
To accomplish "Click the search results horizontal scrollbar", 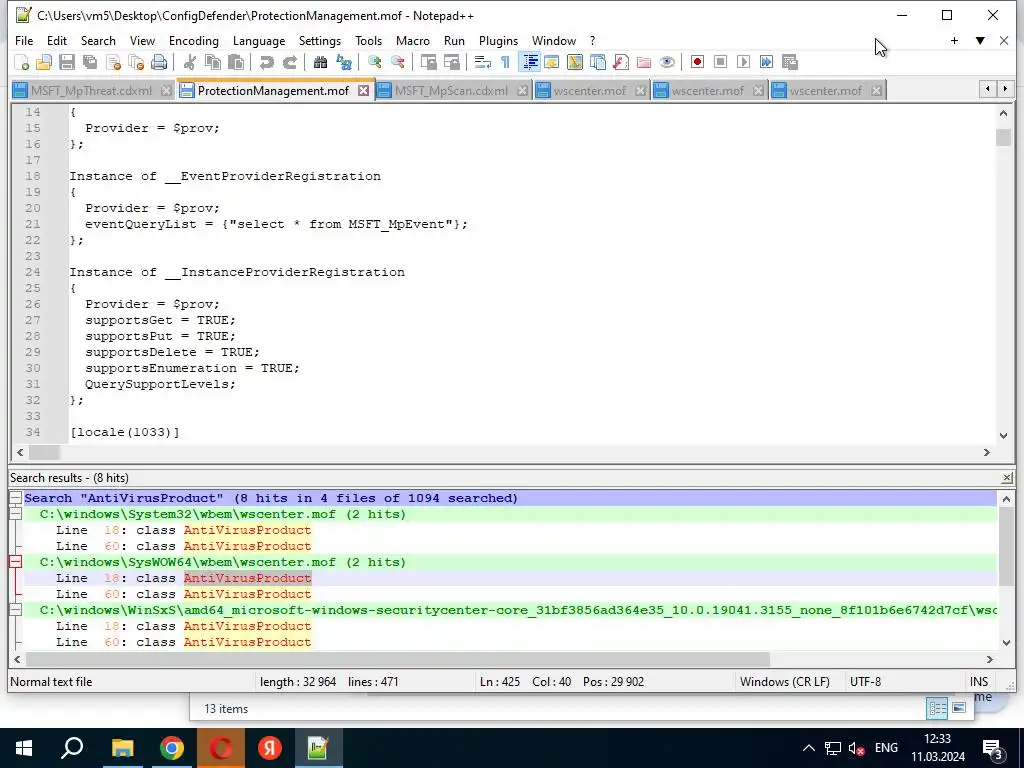I will point(398,659).
